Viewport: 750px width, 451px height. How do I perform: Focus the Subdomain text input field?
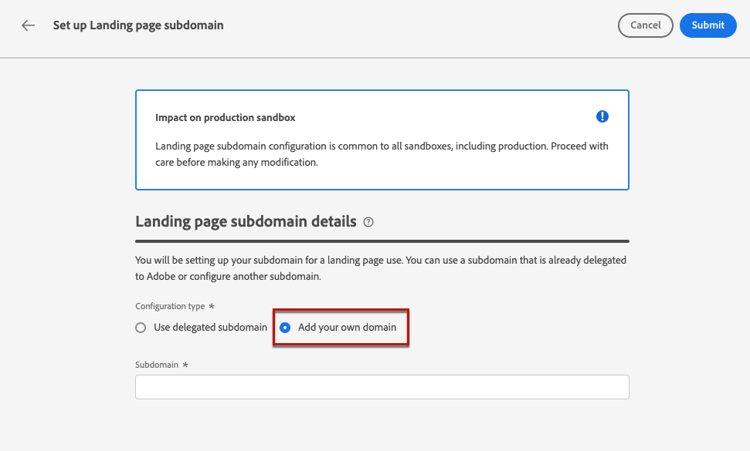click(382, 387)
